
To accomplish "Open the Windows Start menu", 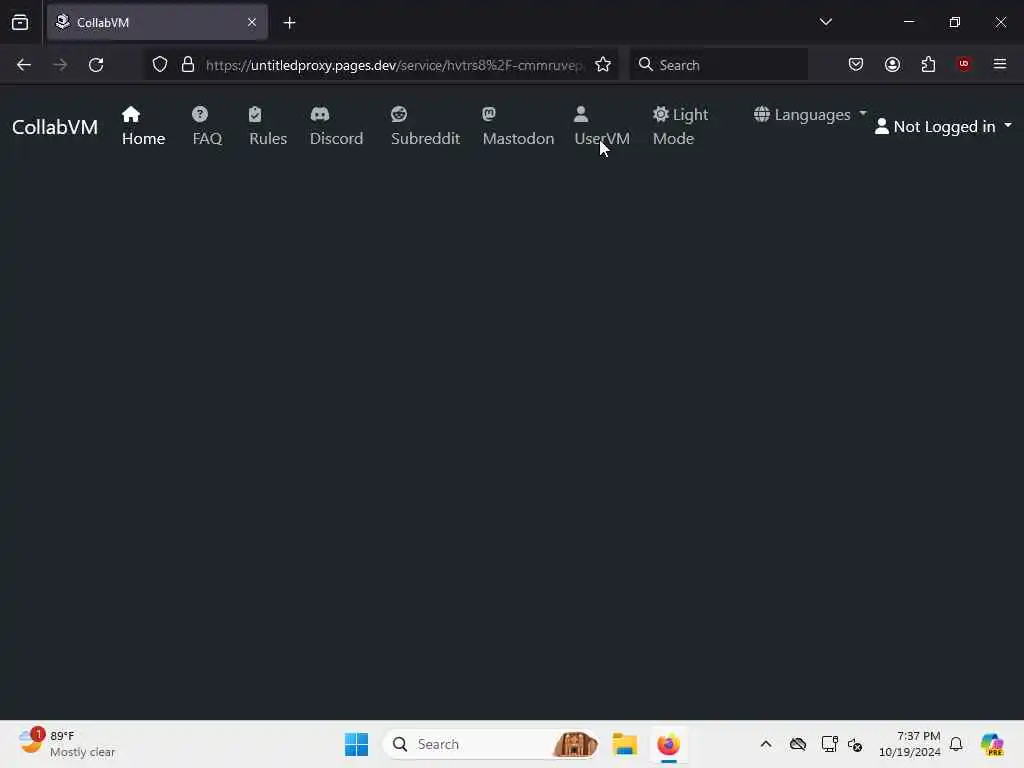I will [357, 744].
